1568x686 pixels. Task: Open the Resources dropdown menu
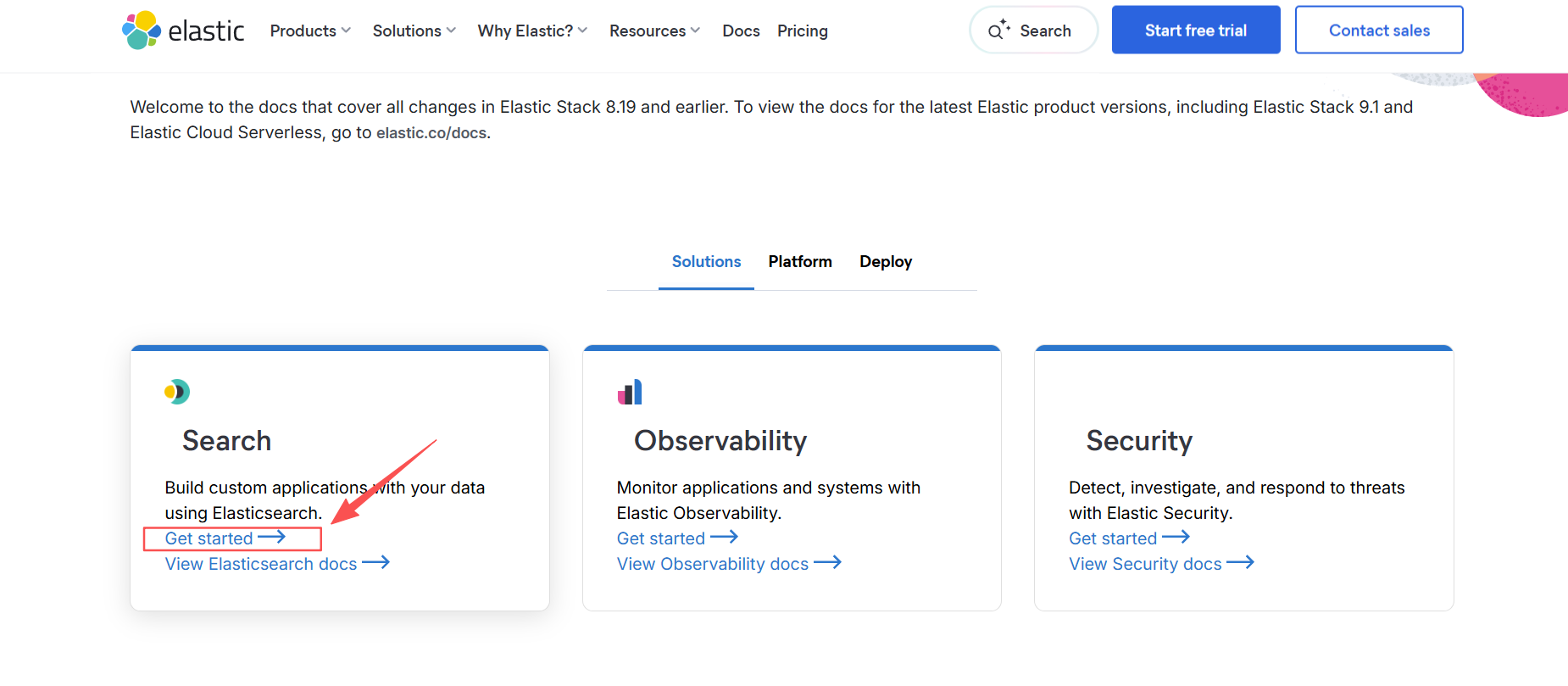[x=654, y=31]
